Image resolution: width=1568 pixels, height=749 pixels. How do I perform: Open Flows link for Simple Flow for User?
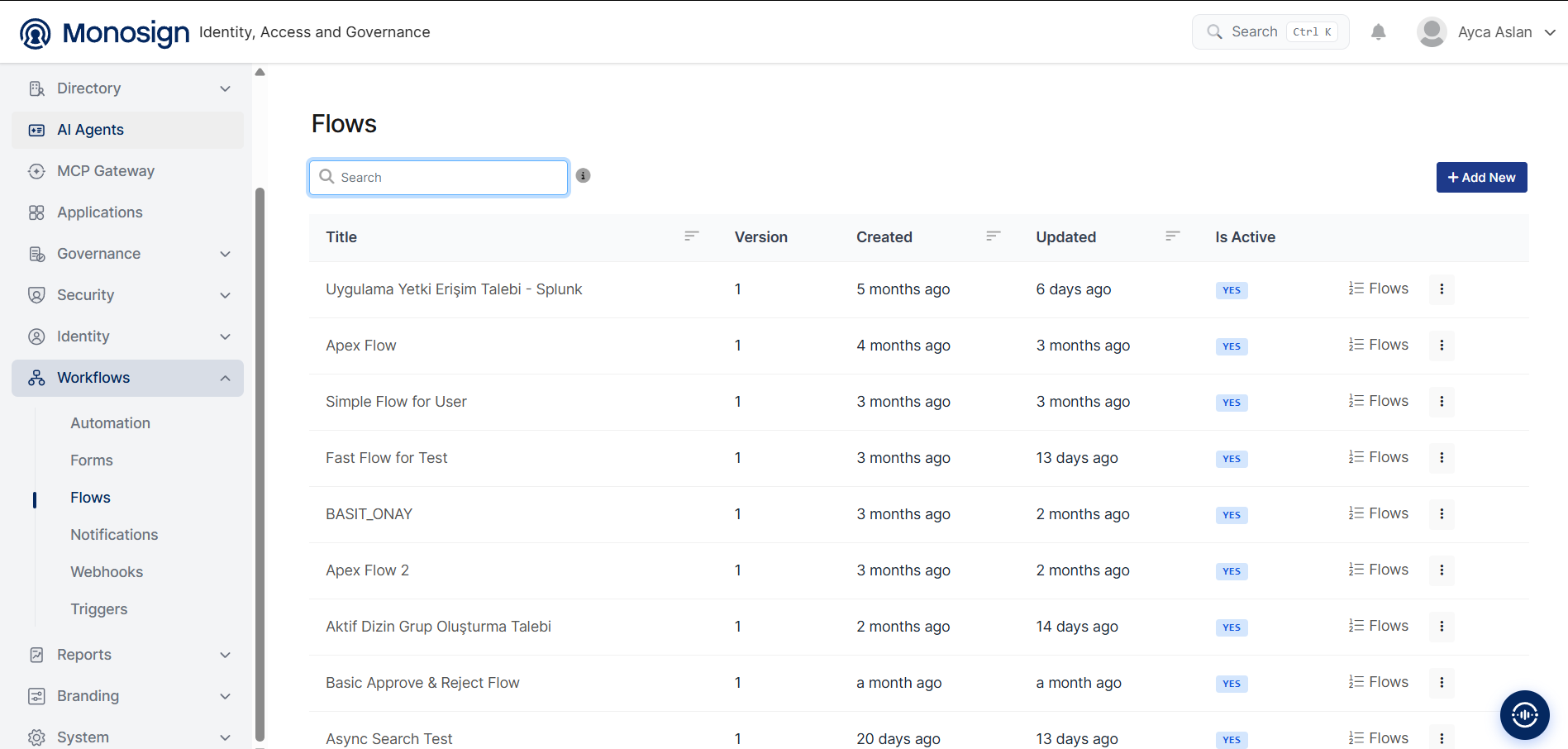point(1378,401)
